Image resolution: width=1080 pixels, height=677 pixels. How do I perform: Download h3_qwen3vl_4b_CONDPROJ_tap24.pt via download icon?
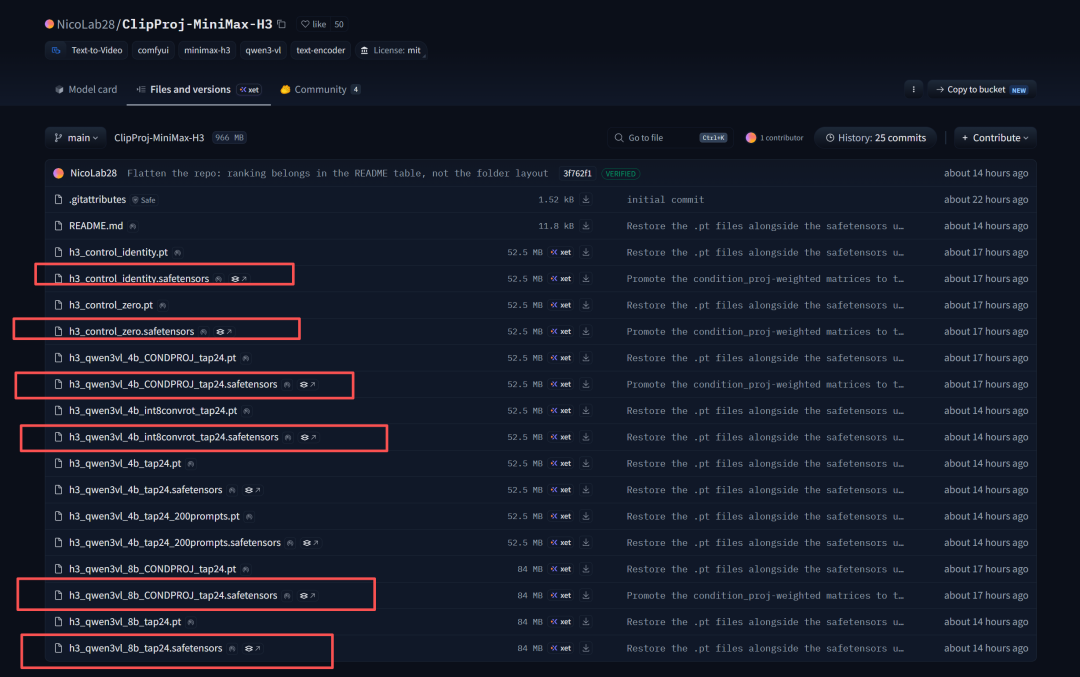(x=586, y=358)
